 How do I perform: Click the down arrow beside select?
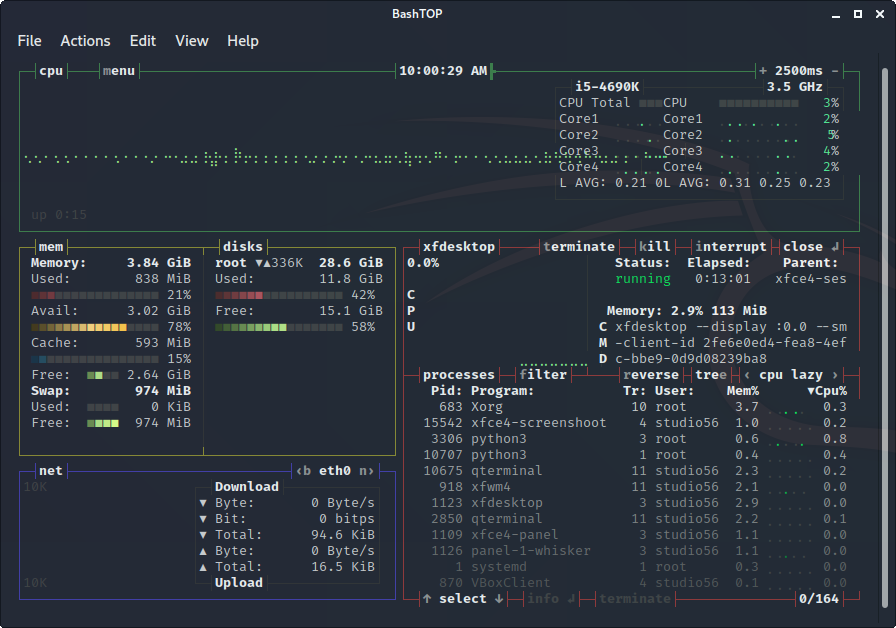499,599
